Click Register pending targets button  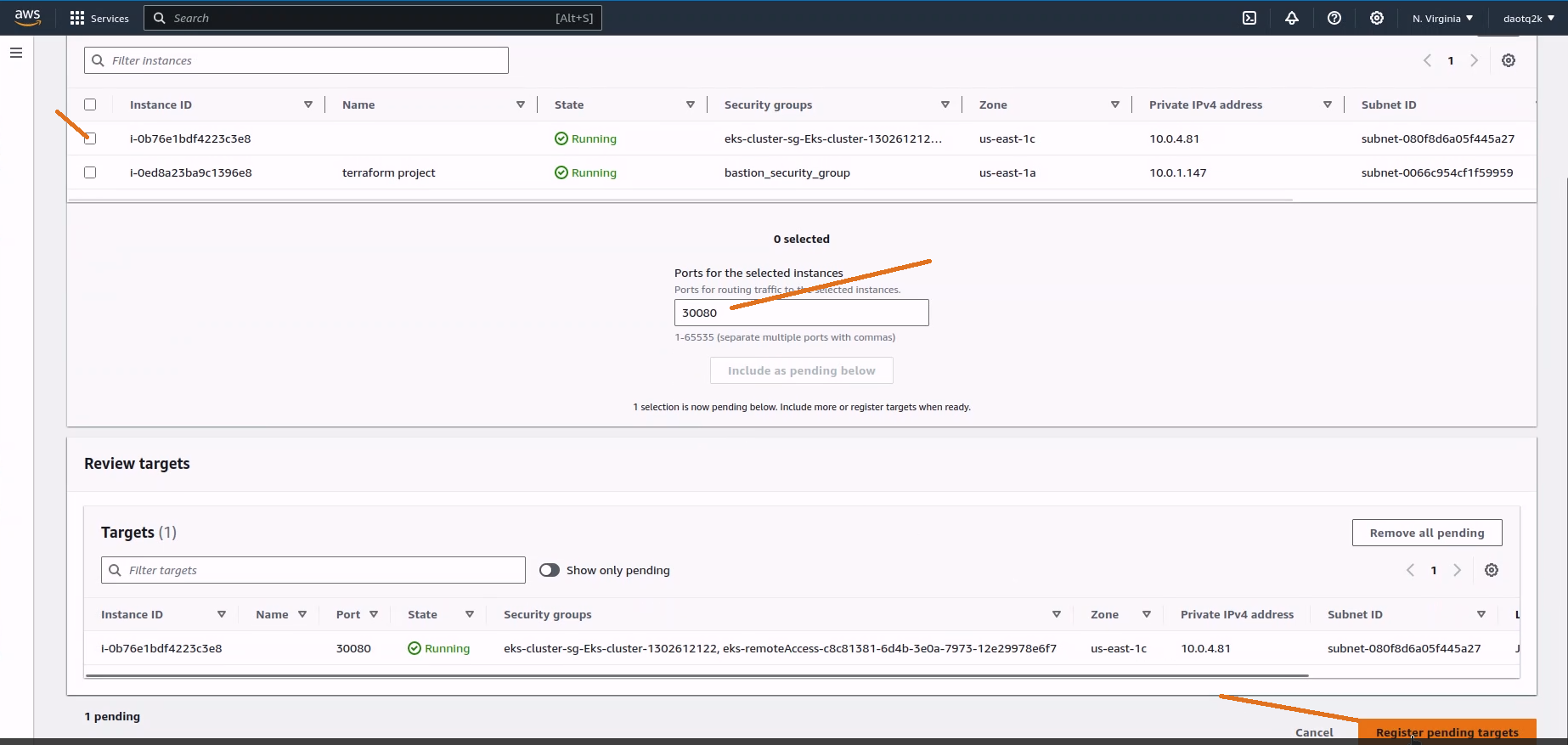(1447, 732)
